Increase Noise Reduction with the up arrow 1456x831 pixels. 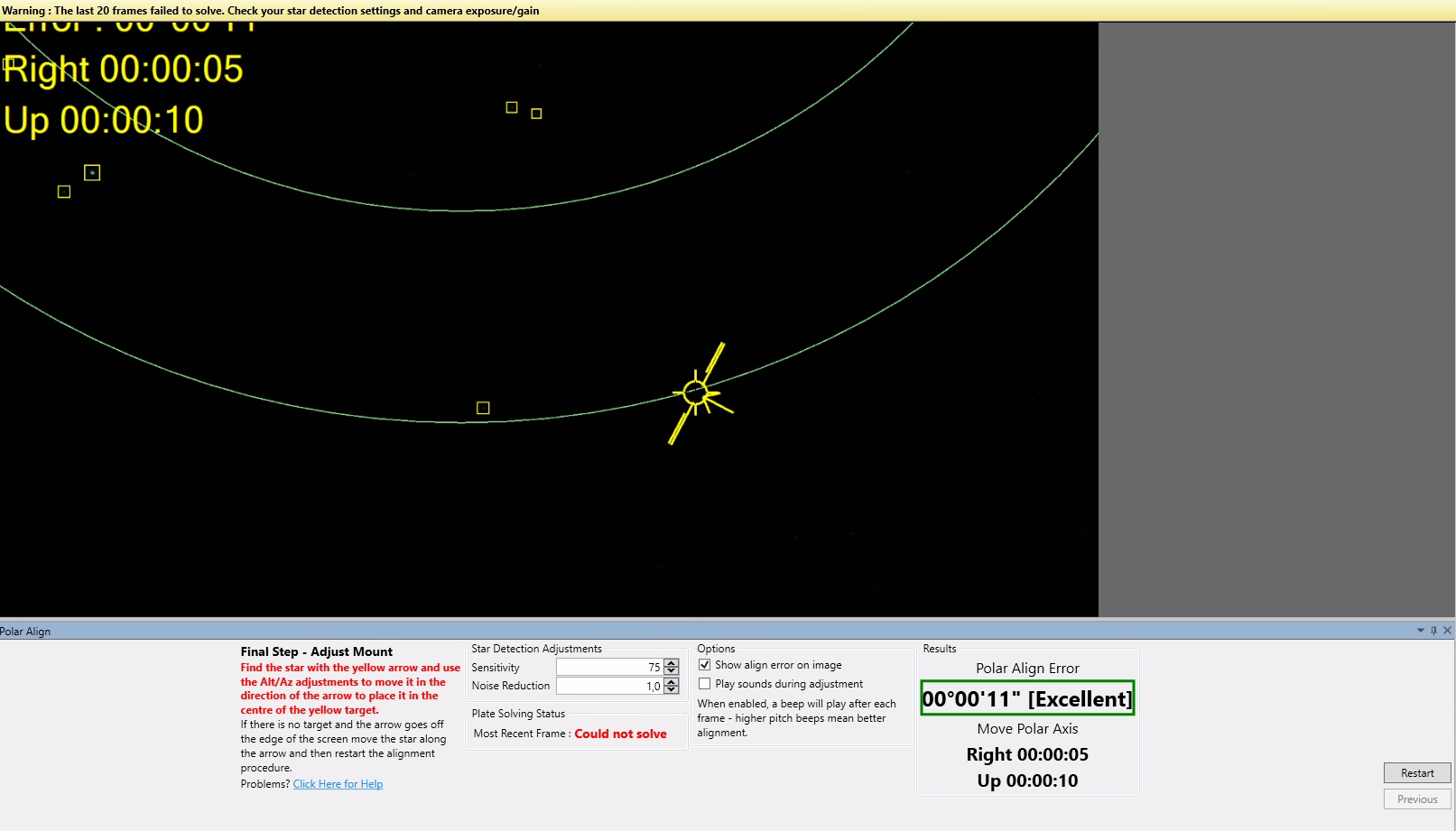[671, 682]
